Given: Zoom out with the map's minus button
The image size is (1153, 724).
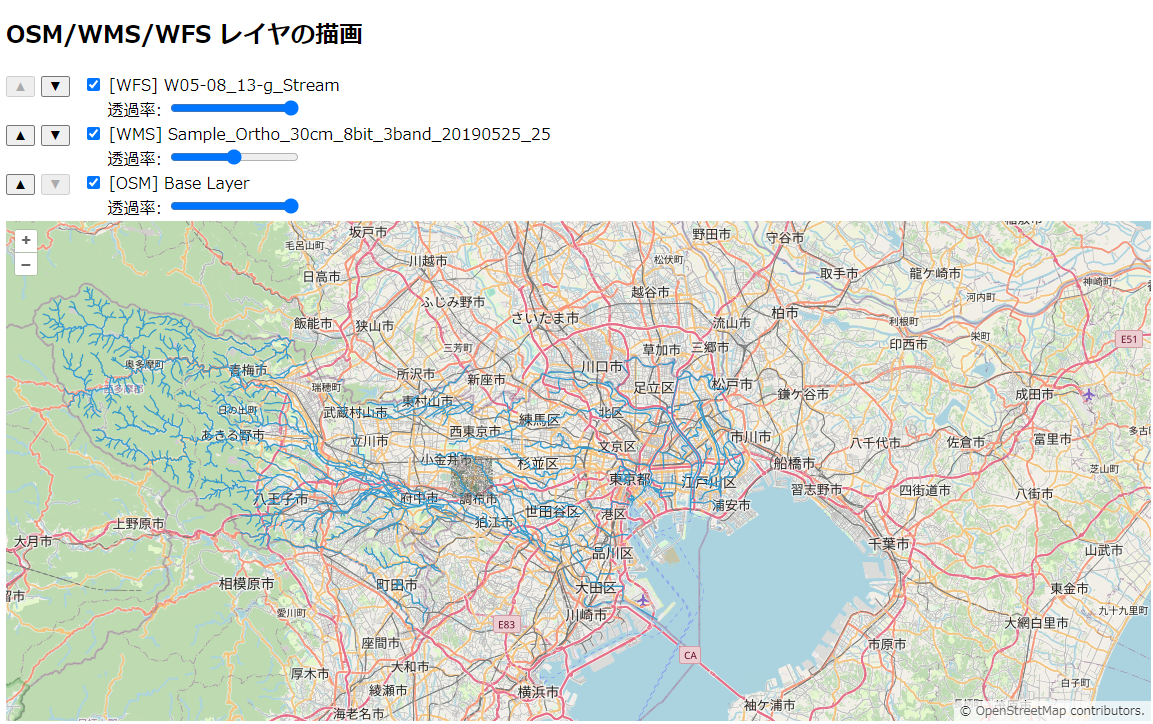Looking at the screenshot, I should pyautogui.click(x=25, y=264).
